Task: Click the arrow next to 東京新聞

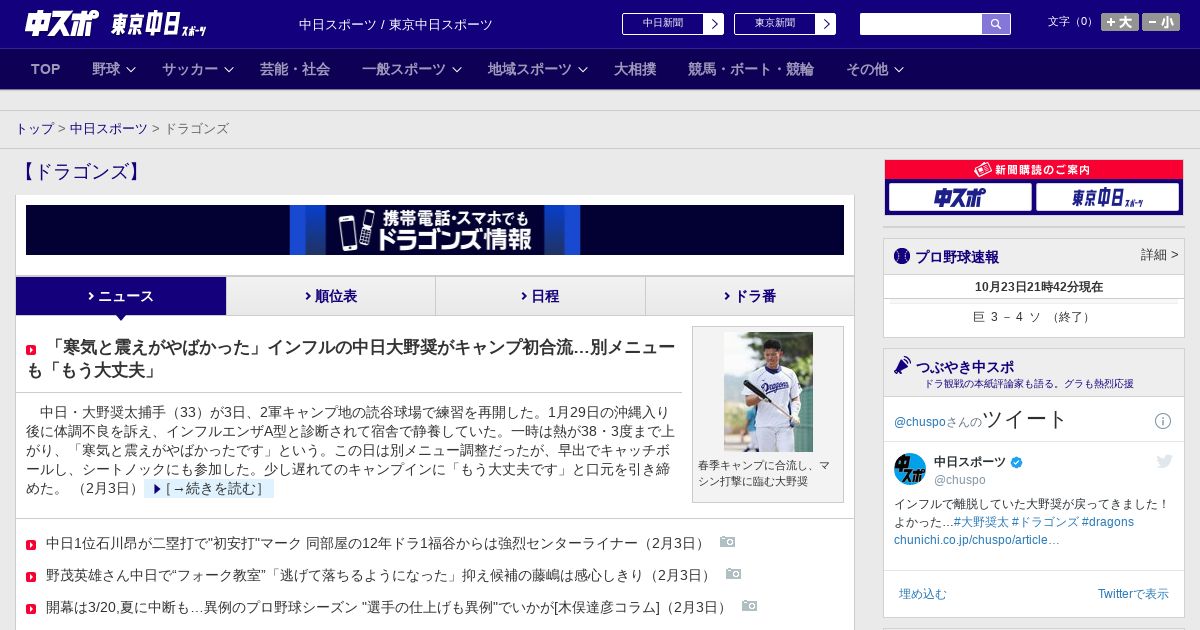Action: point(826,23)
